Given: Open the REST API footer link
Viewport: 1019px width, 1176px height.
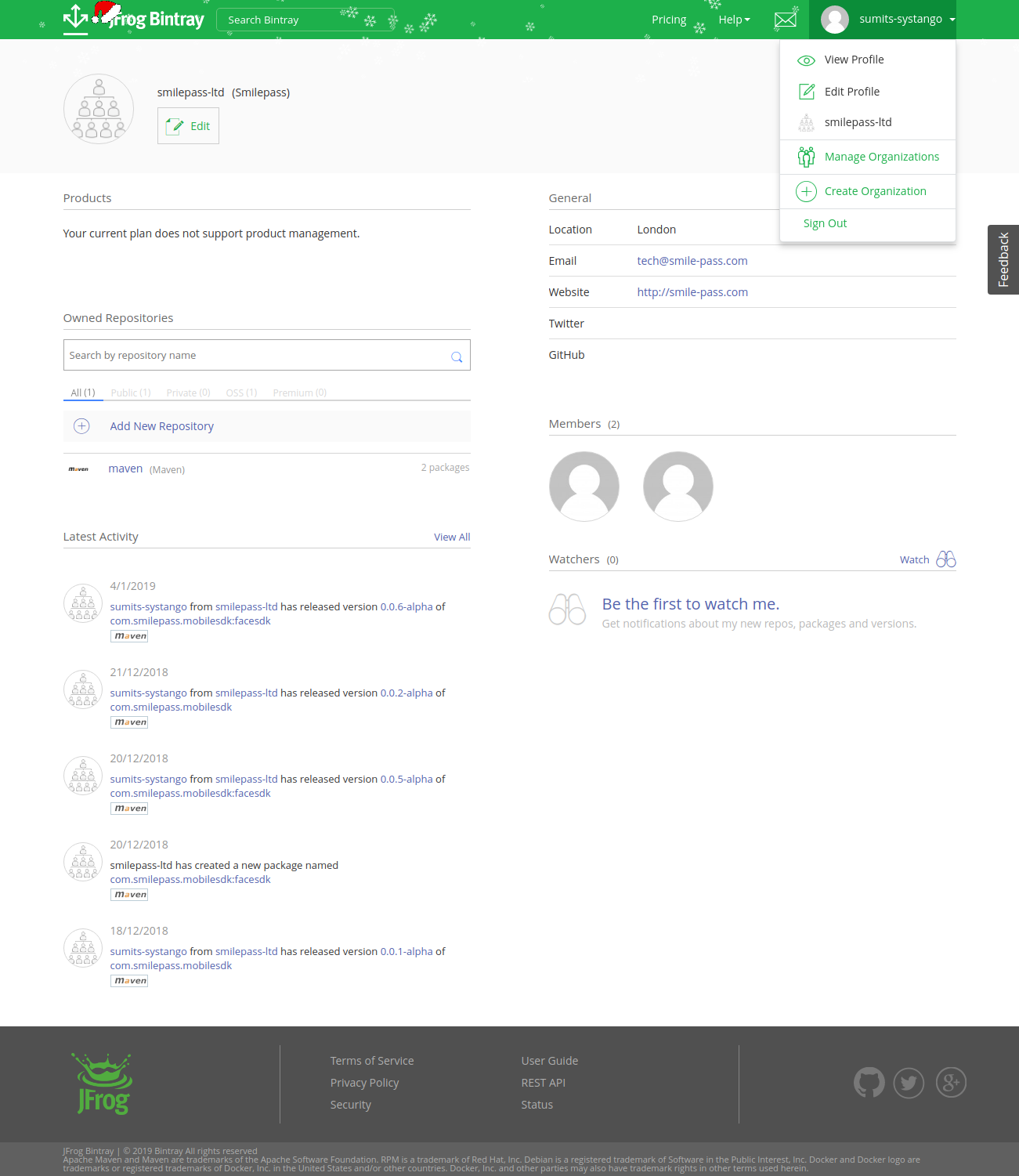Looking at the screenshot, I should (543, 1083).
